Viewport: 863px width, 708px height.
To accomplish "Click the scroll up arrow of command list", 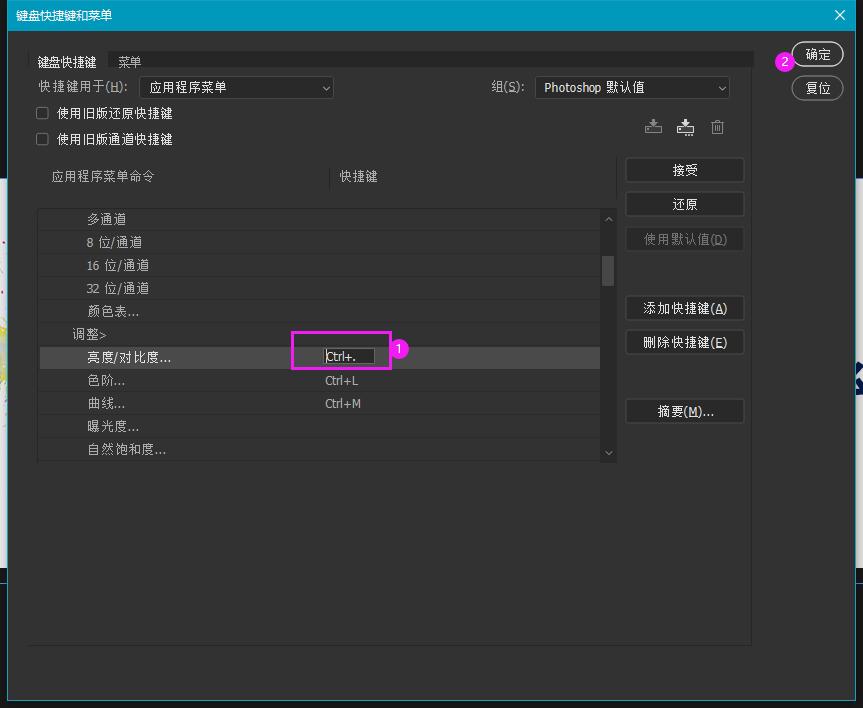I will click(608, 220).
